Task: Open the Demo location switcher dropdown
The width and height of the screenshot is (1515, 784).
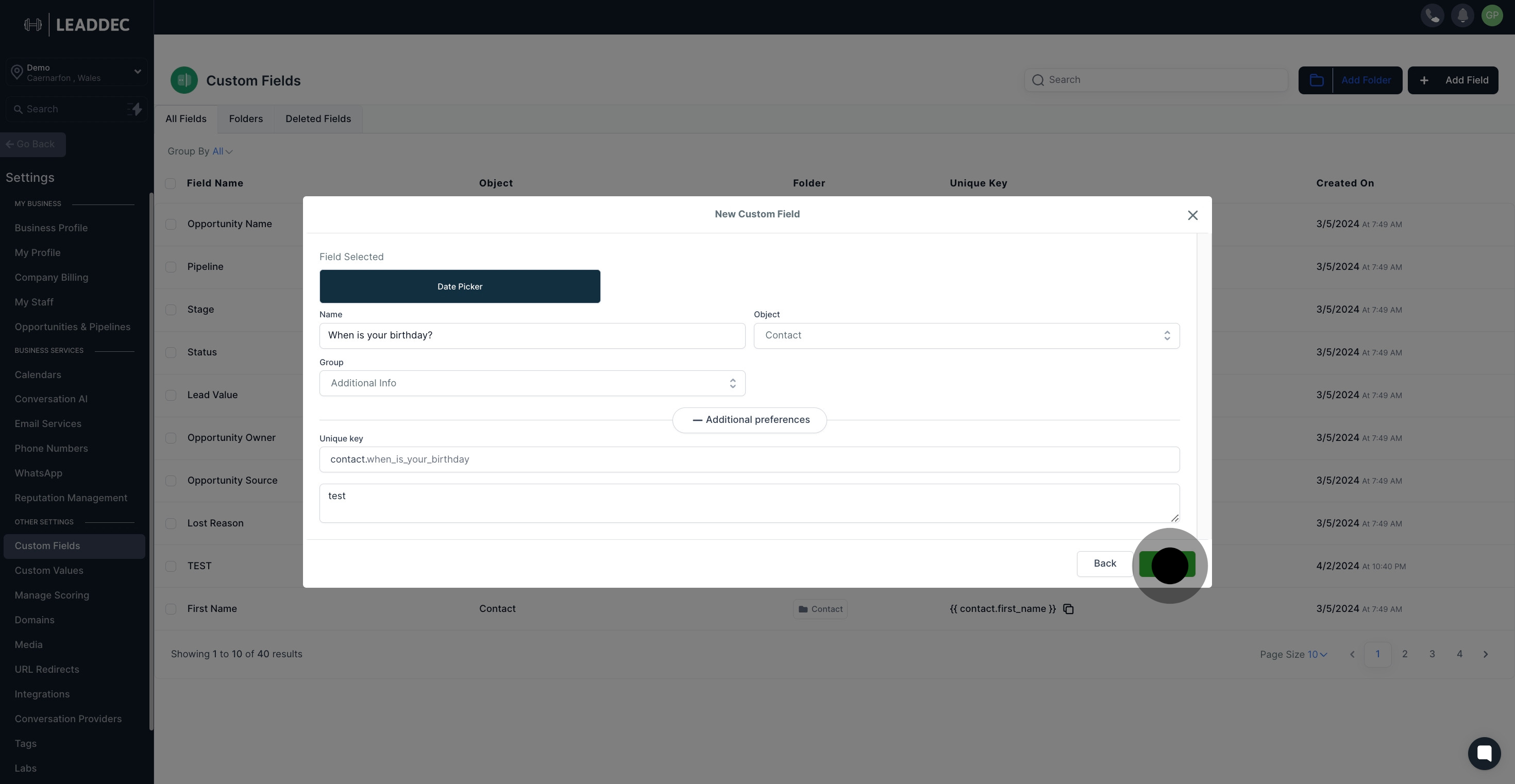Action: pos(76,72)
